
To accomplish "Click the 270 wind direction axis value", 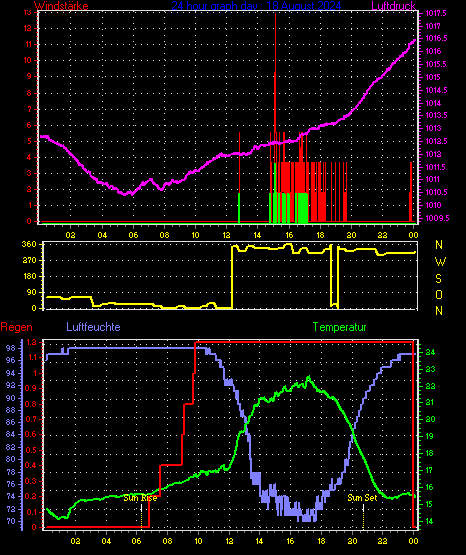I will pos(29,261).
